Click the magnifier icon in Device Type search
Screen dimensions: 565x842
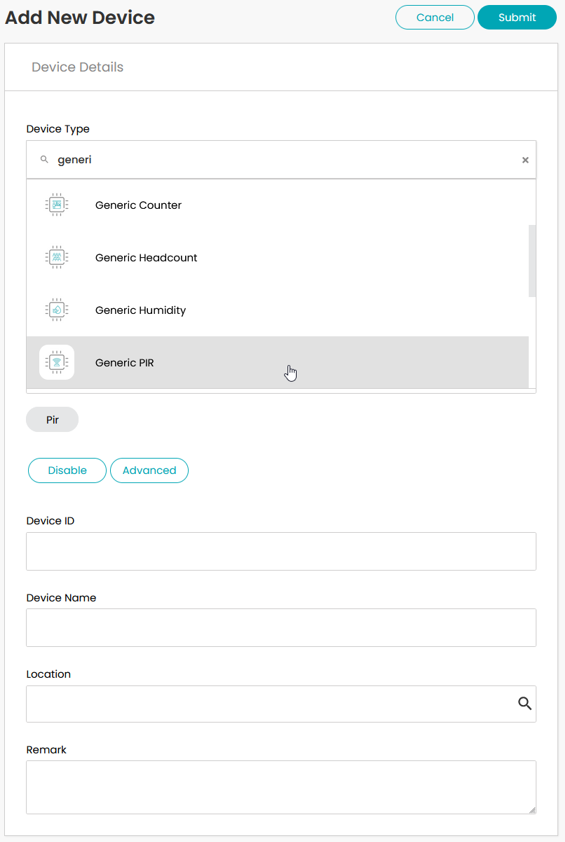pos(45,159)
